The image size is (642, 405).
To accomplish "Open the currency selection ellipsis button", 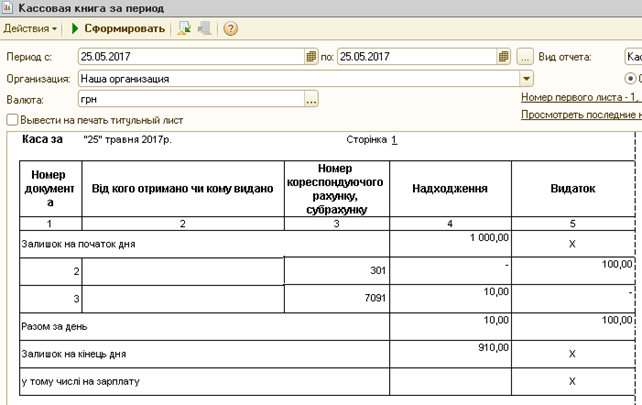I will (x=311, y=99).
